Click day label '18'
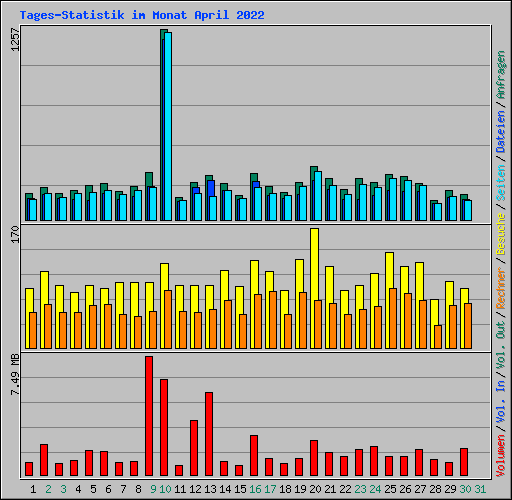 pyautogui.click(x=285, y=489)
